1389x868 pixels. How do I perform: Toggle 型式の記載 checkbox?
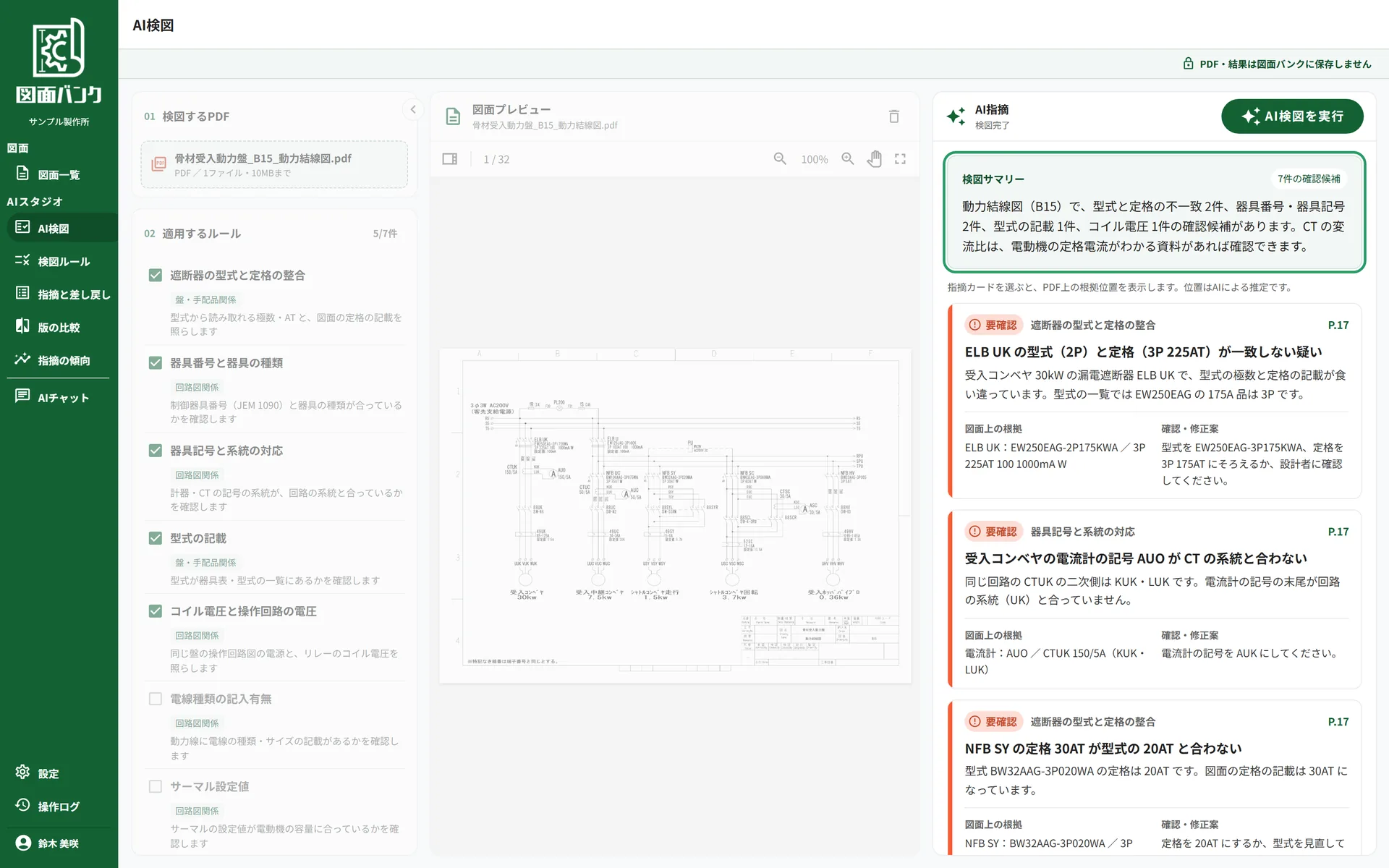pyautogui.click(x=155, y=538)
